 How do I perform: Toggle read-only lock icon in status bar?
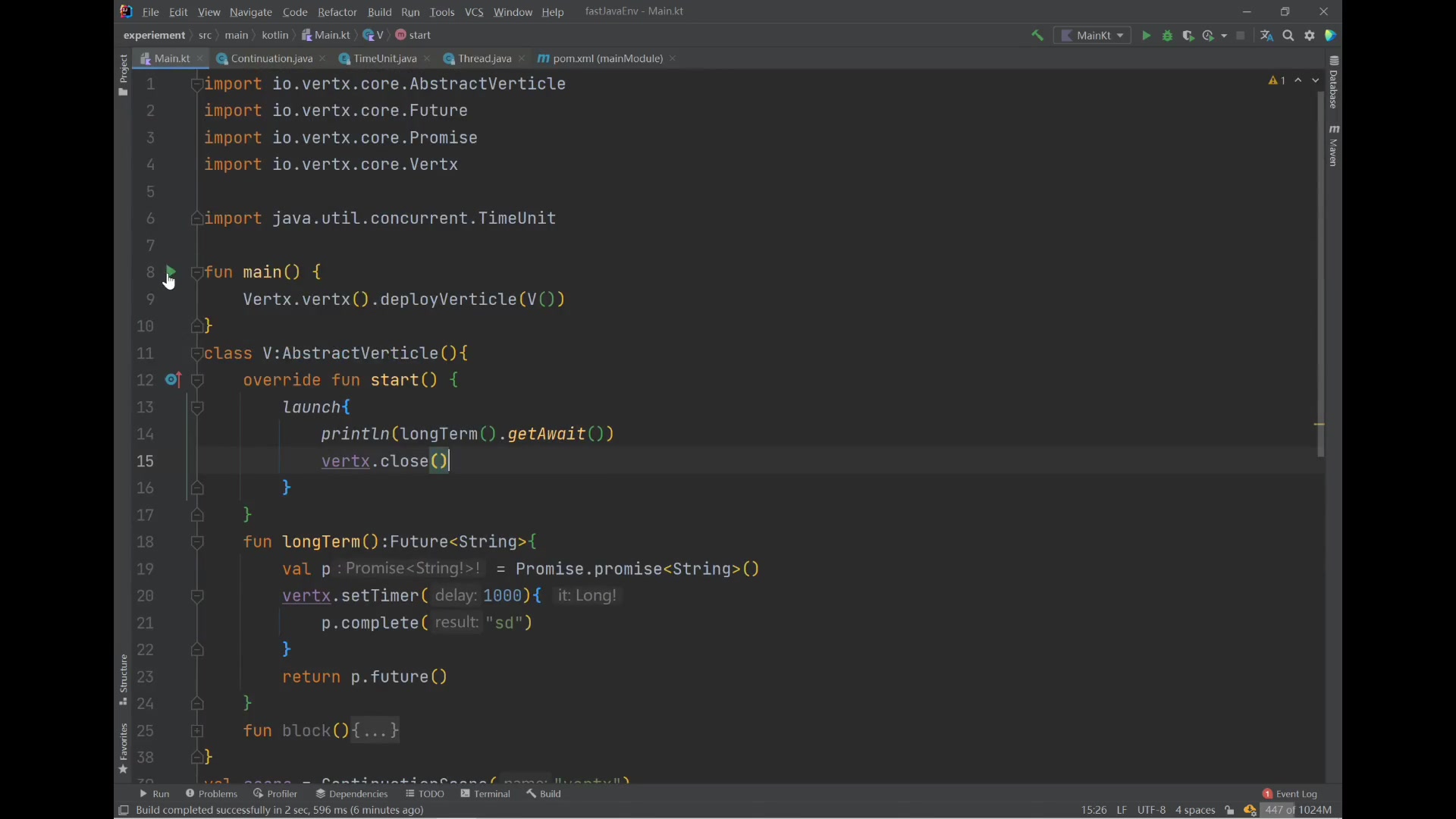[x=1230, y=811]
